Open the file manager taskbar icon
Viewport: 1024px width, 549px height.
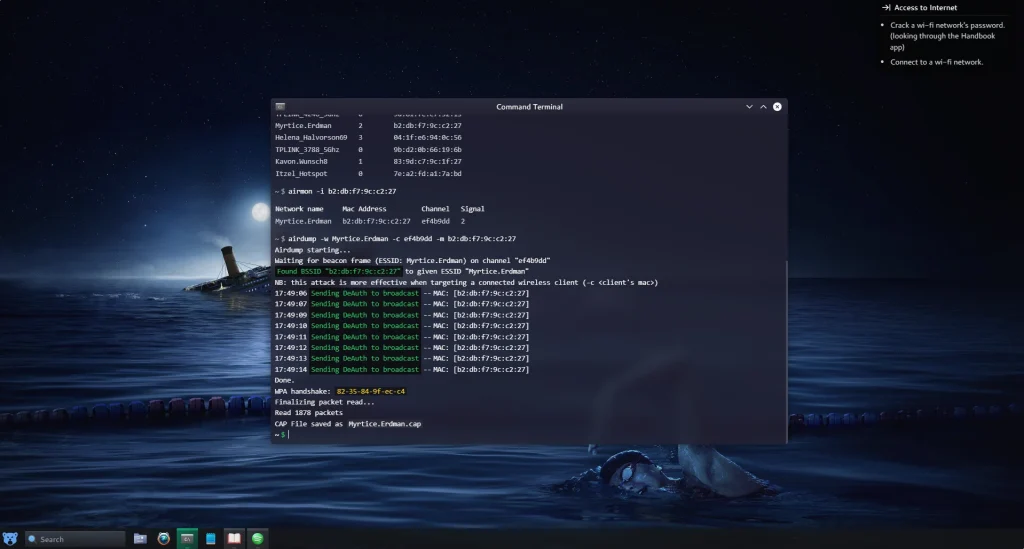140,539
